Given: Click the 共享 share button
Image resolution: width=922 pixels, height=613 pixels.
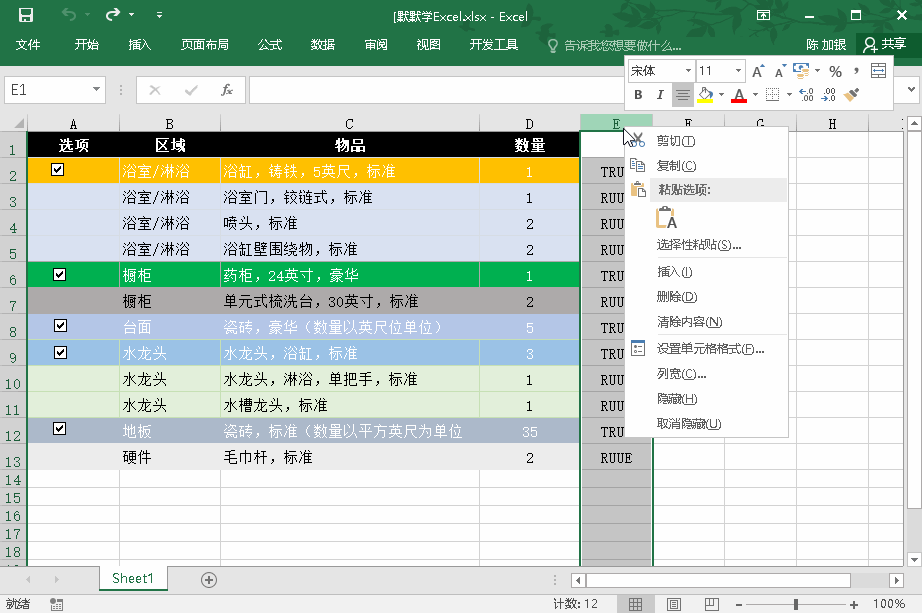Looking at the screenshot, I should point(884,45).
